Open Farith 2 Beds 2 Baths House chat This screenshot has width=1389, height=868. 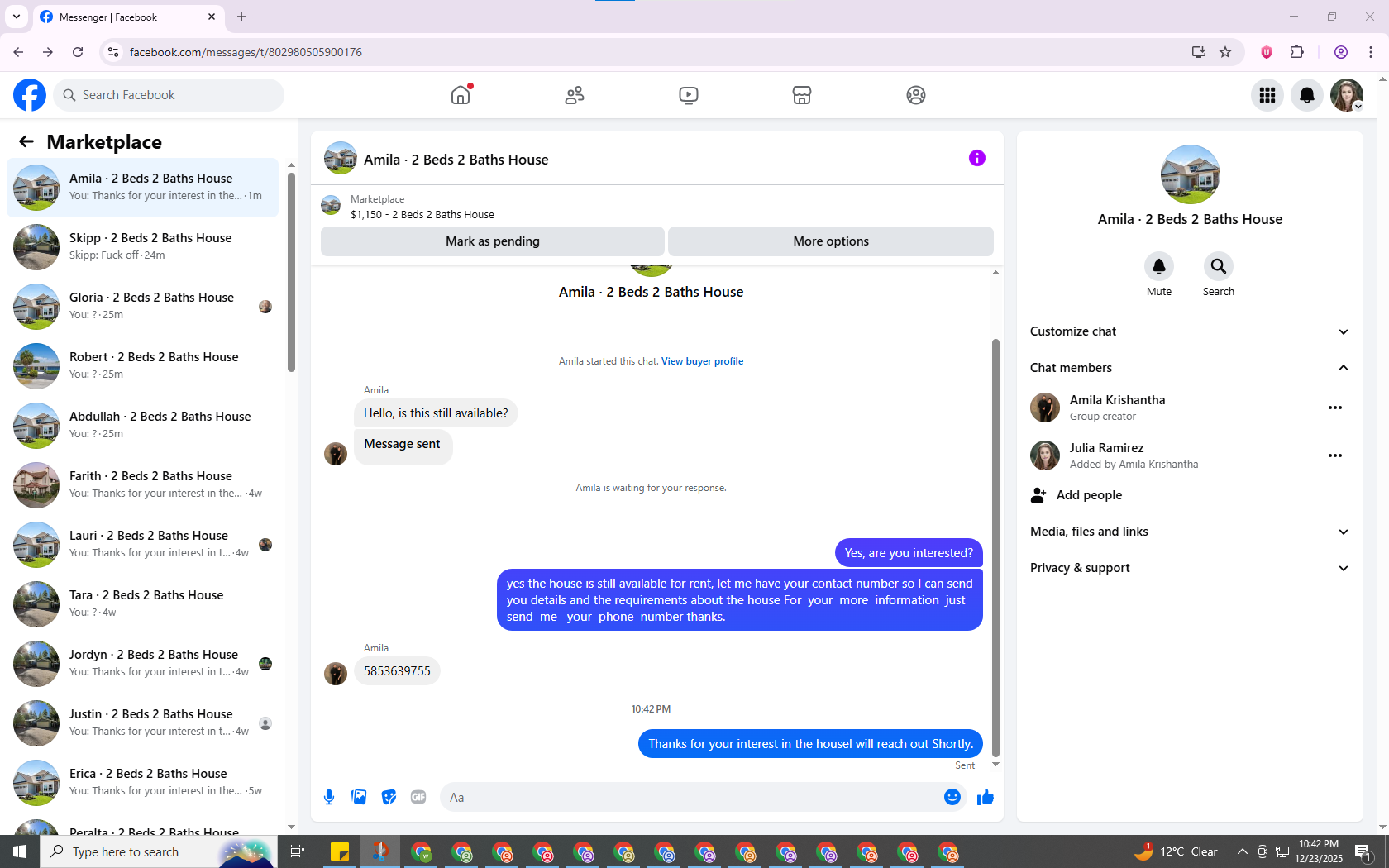click(142, 485)
